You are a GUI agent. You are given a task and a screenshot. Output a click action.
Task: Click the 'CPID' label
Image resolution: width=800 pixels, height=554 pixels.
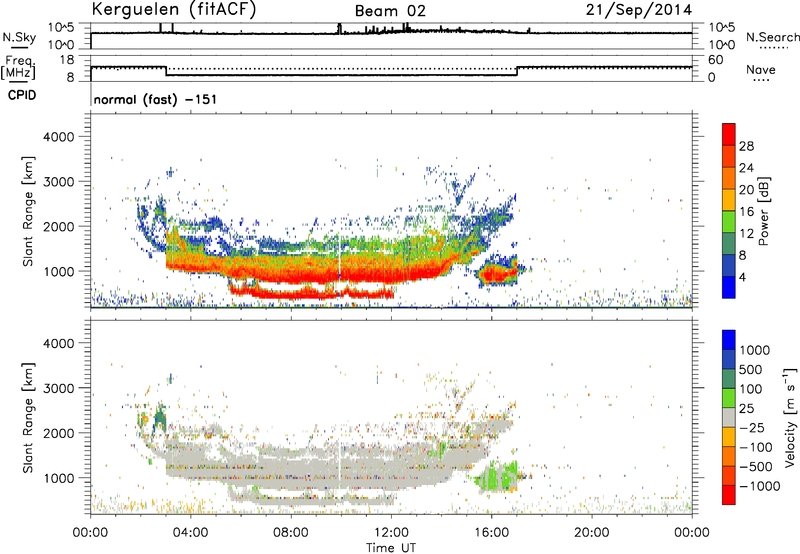click(22, 95)
